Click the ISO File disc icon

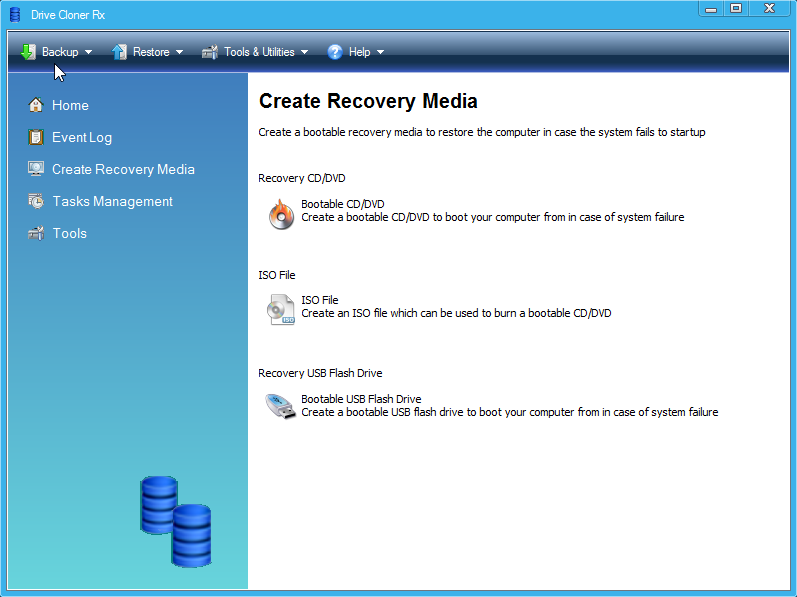281,309
